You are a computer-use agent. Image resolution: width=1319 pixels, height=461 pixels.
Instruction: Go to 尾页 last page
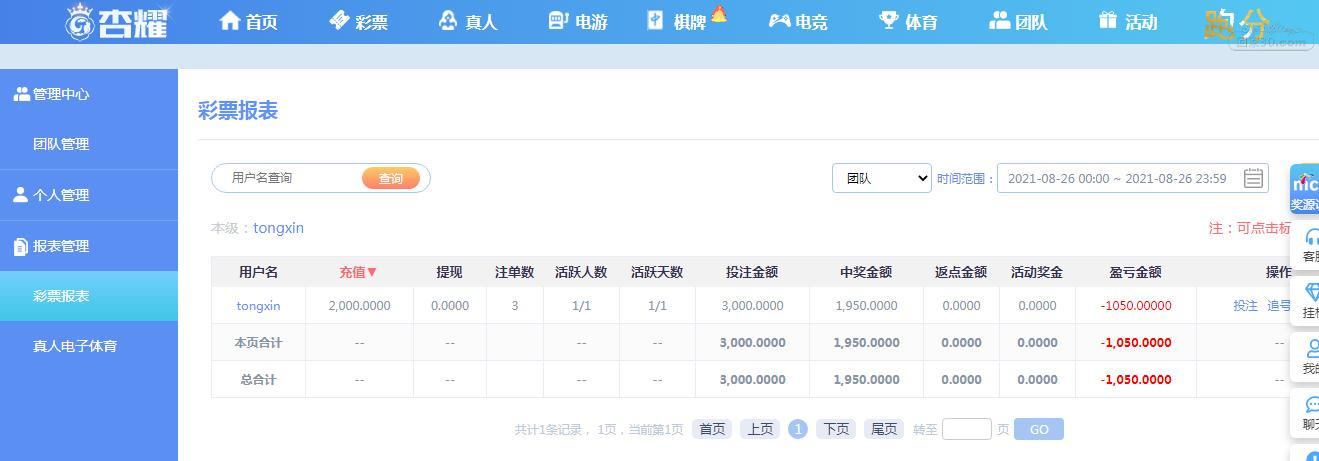(x=884, y=429)
